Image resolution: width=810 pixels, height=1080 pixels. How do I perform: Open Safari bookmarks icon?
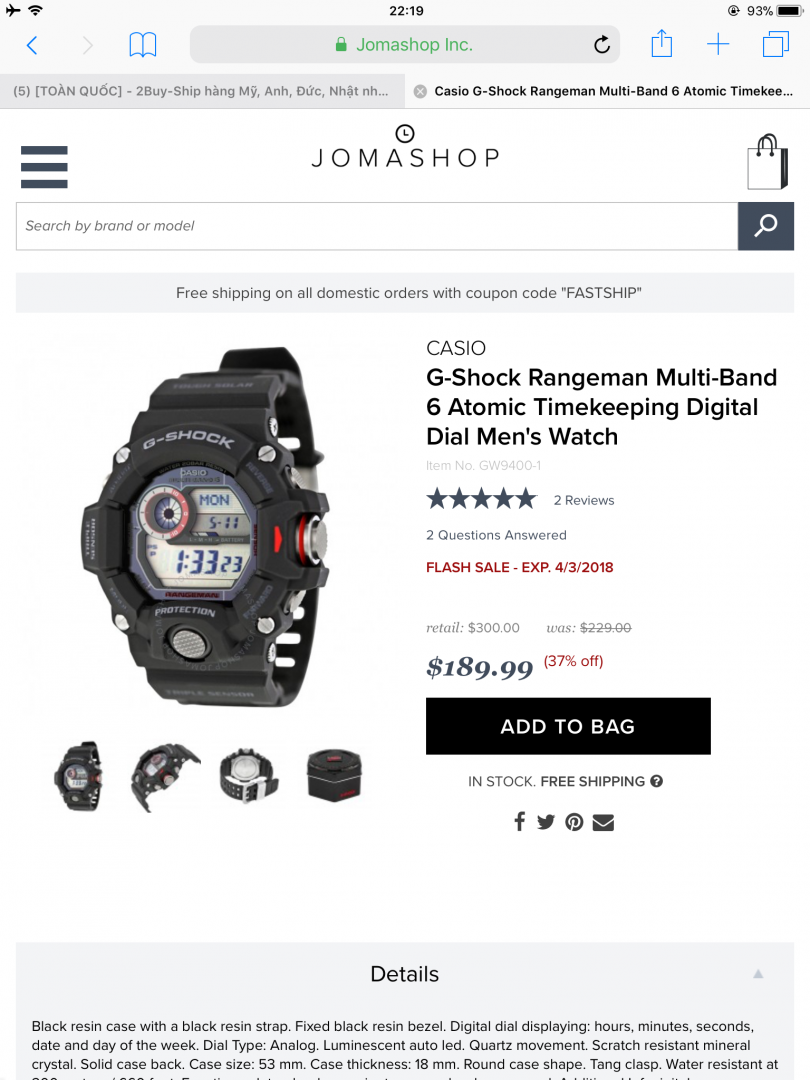[x=143, y=45]
